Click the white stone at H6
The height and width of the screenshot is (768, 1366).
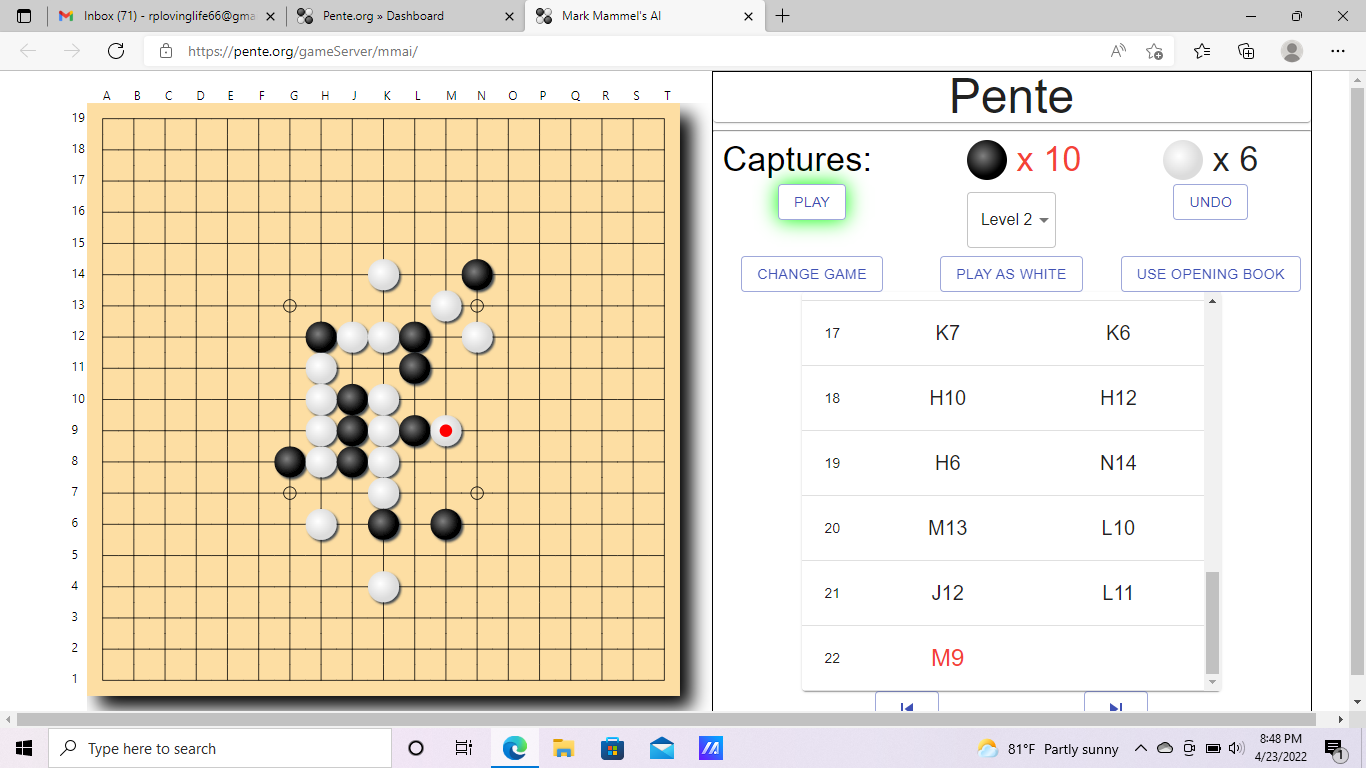pos(321,524)
